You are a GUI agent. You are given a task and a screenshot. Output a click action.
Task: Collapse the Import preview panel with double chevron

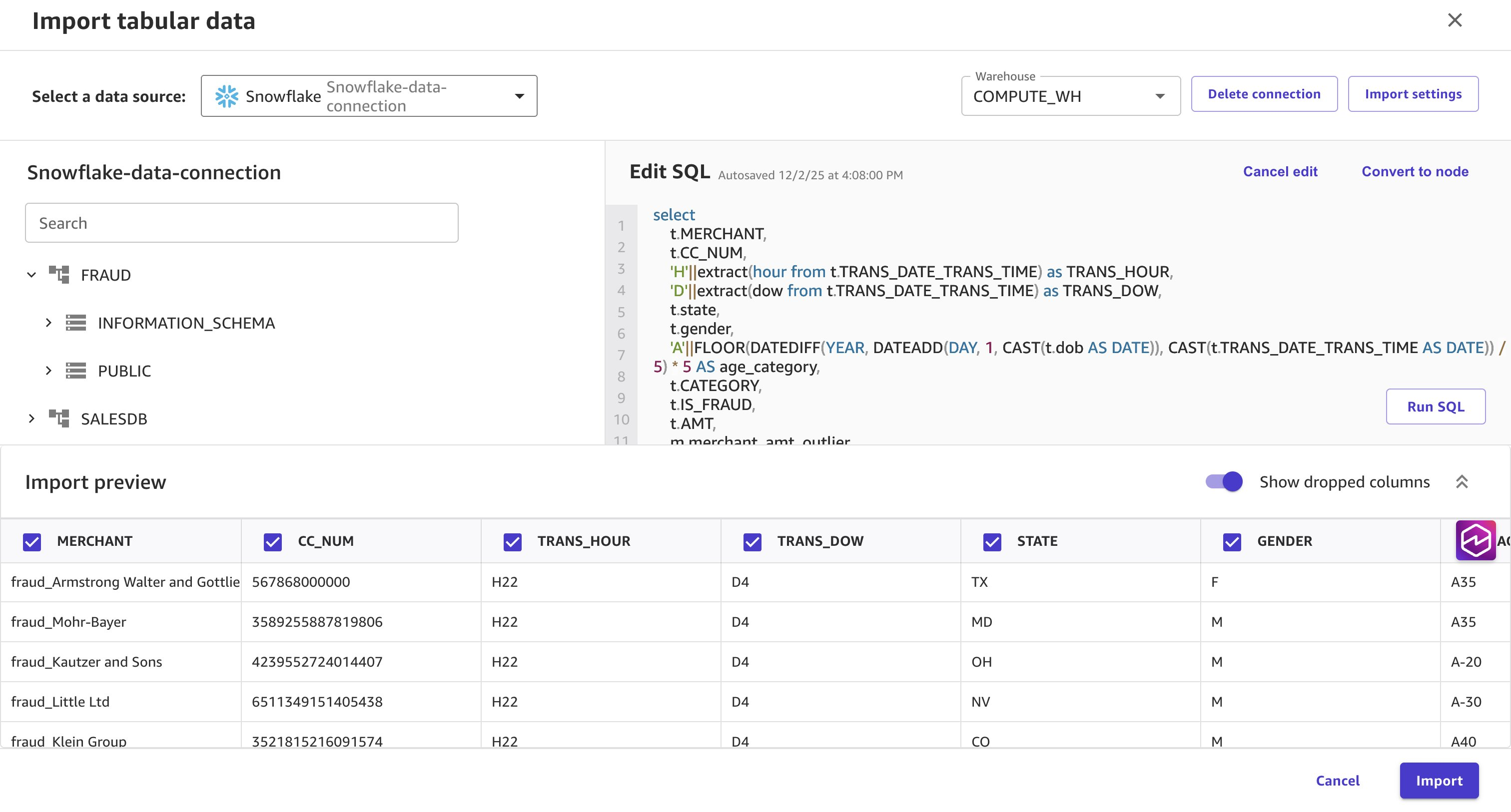pos(1462,481)
